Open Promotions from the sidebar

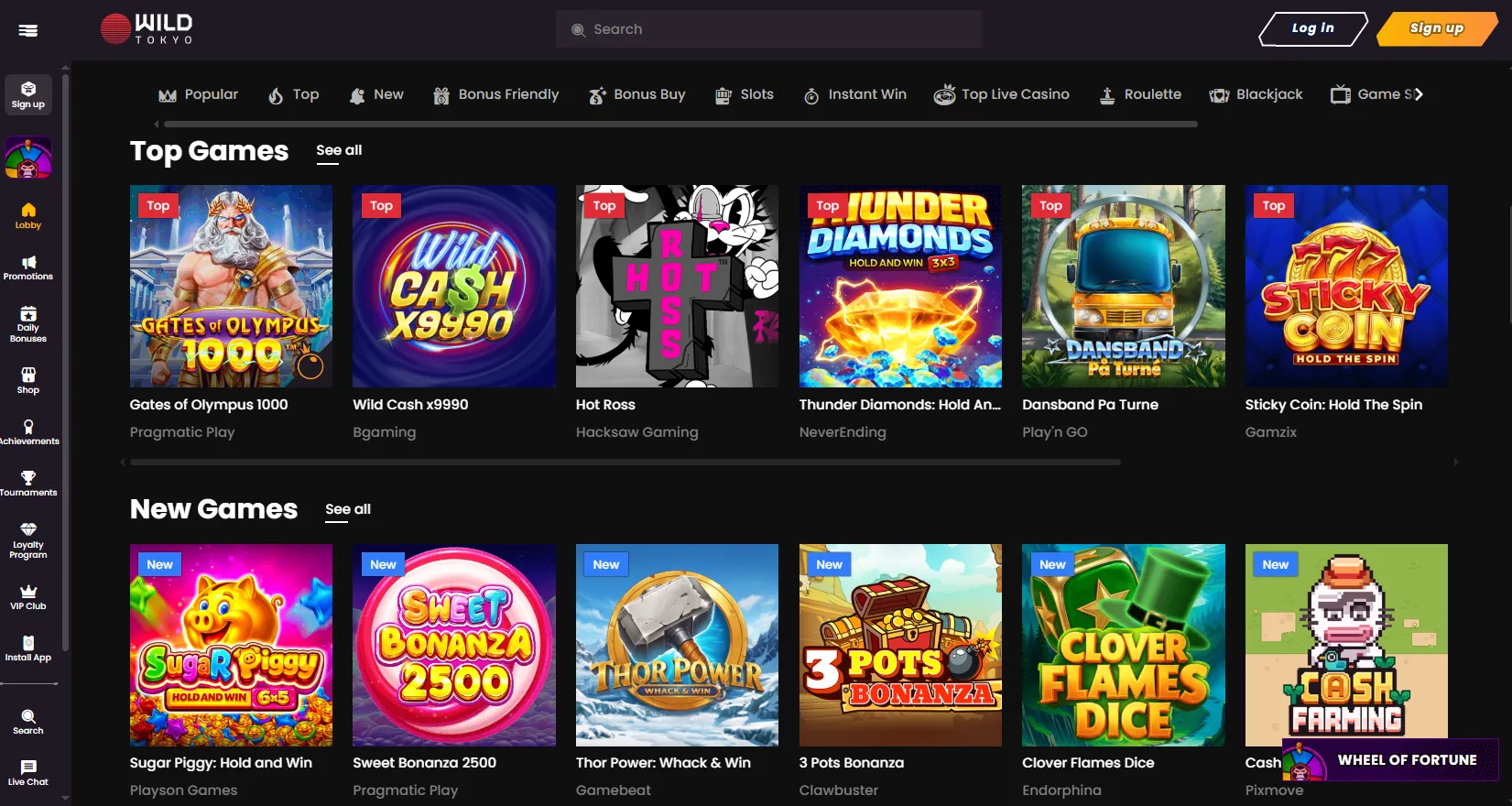pyautogui.click(x=28, y=267)
